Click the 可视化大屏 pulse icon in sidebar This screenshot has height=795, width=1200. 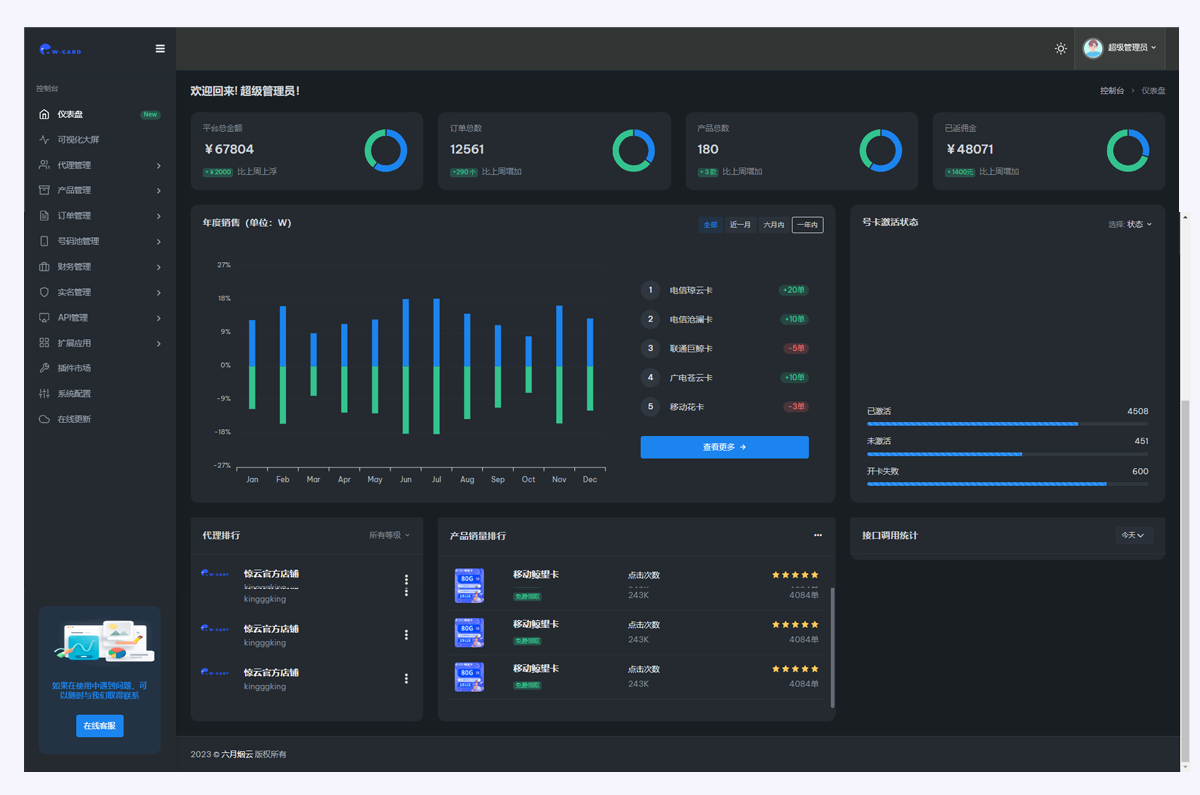(x=44, y=140)
